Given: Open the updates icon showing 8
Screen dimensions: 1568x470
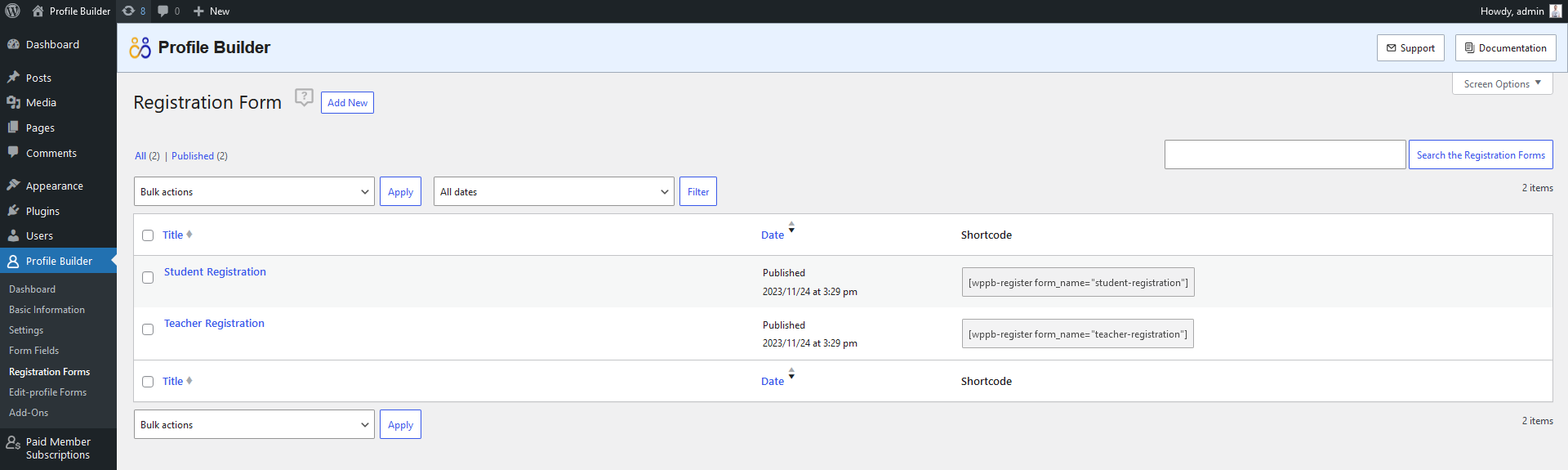Looking at the screenshot, I should [128, 11].
